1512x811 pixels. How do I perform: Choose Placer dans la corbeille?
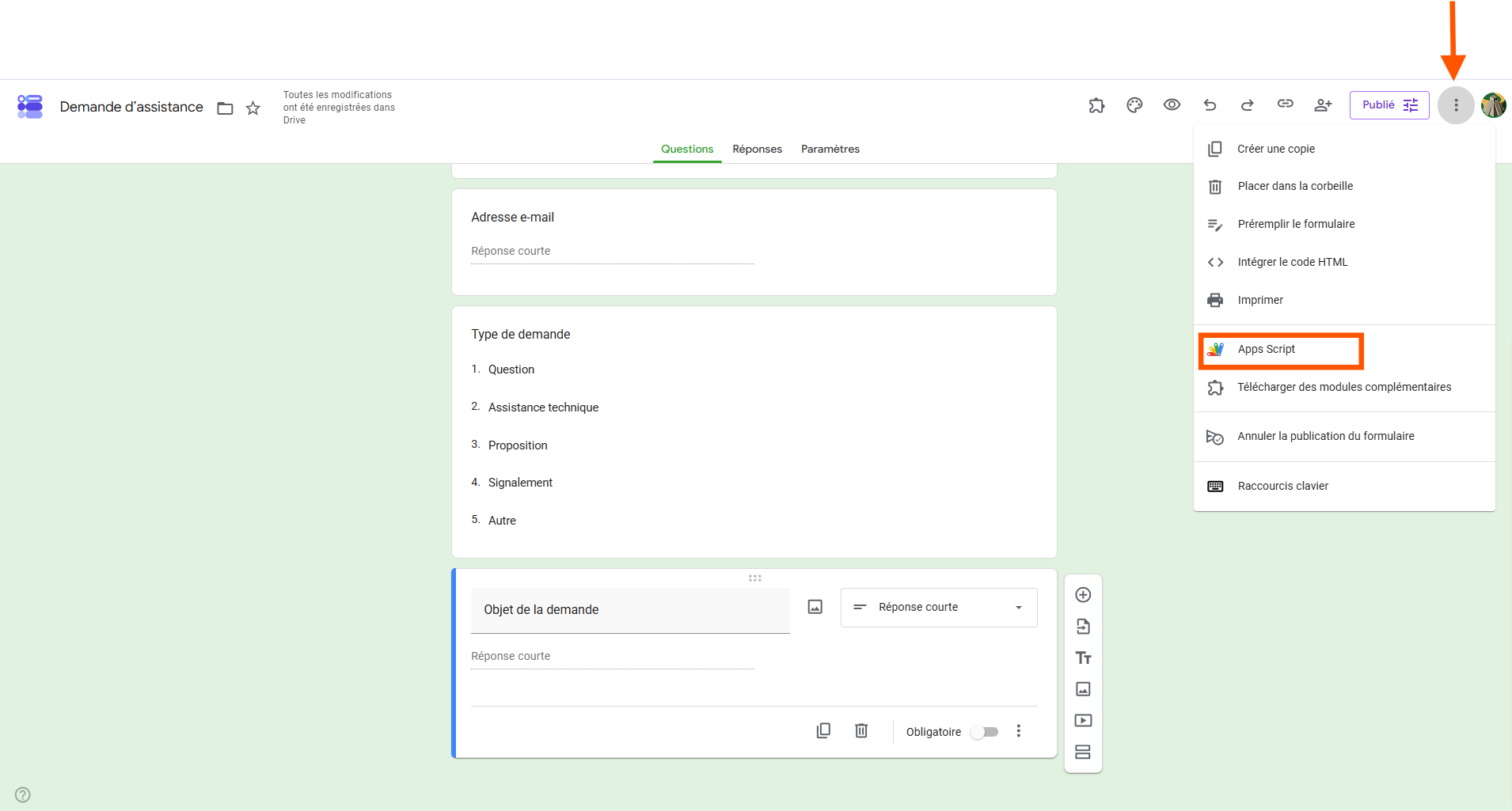pos(1344,187)
